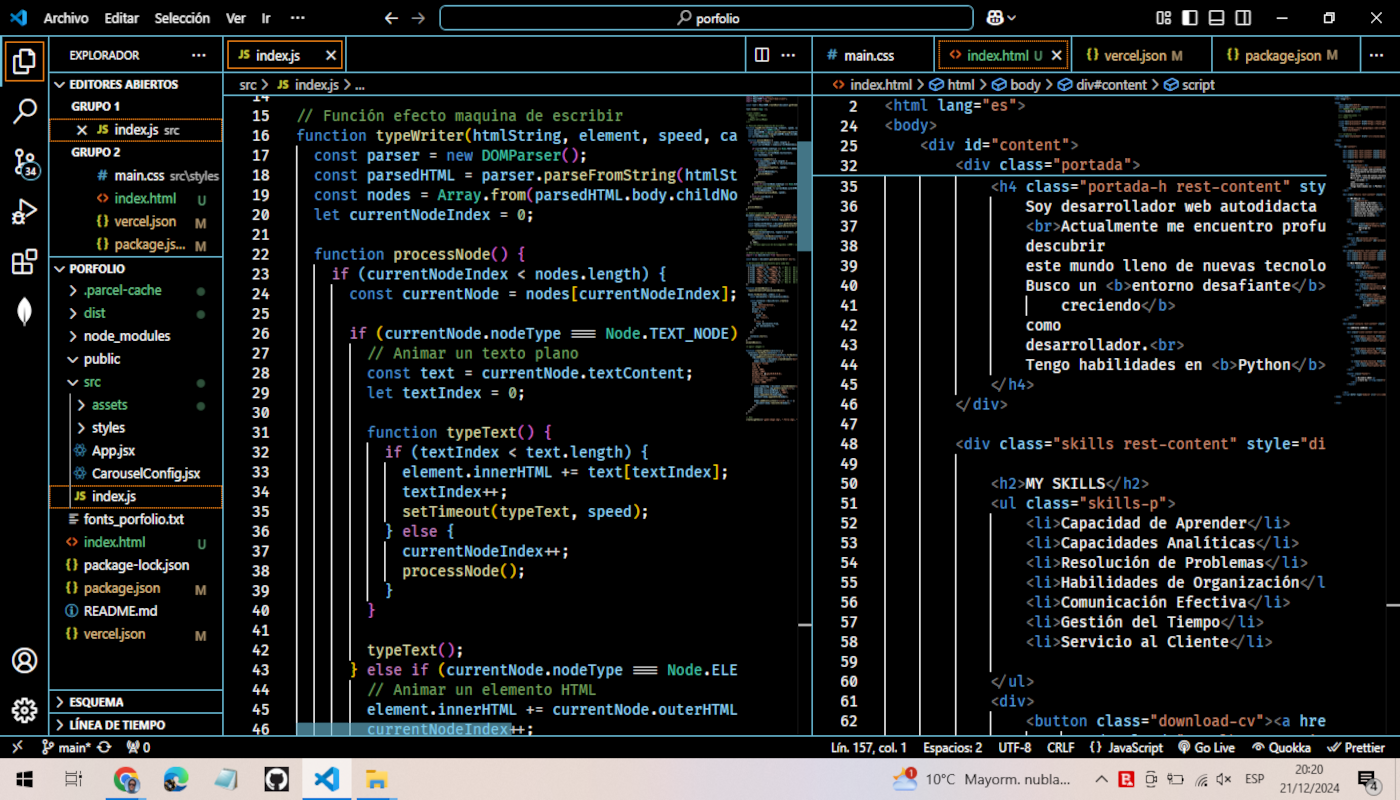Screen dimensions: 1400x800
Task: Expand the Esquema outline section
Action: [x=136, y=702]
